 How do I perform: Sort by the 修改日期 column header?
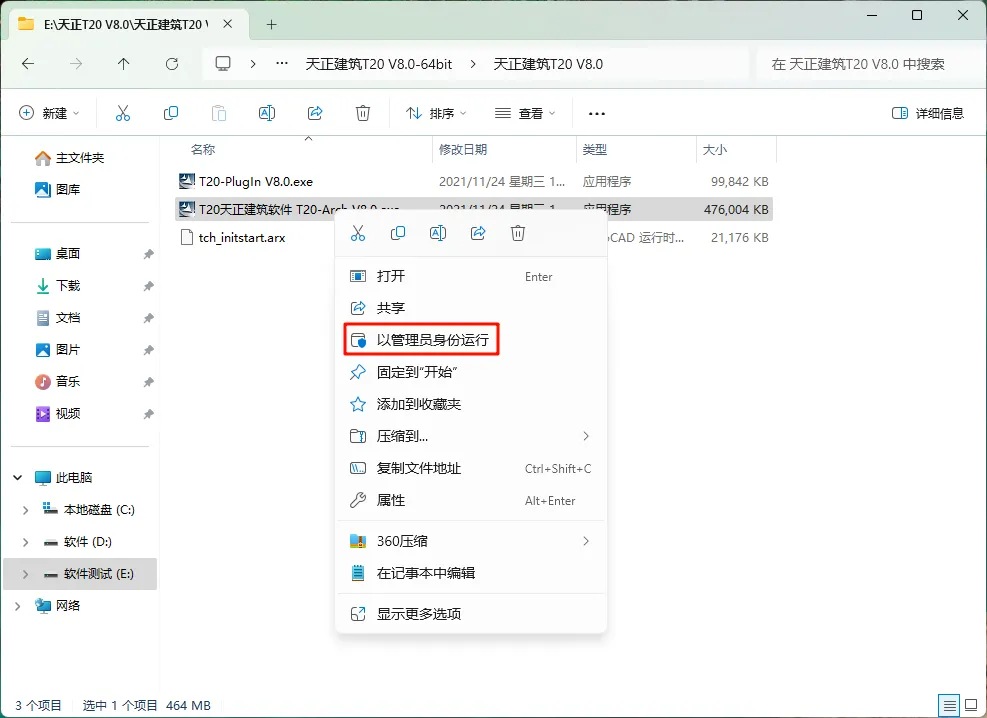pyautogui.click(x=505, y=150)
